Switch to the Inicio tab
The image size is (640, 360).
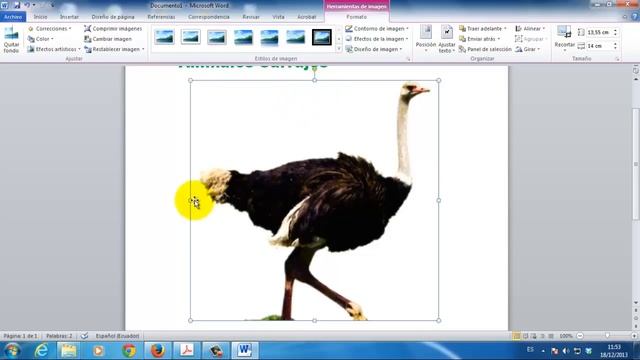[40, 17]
